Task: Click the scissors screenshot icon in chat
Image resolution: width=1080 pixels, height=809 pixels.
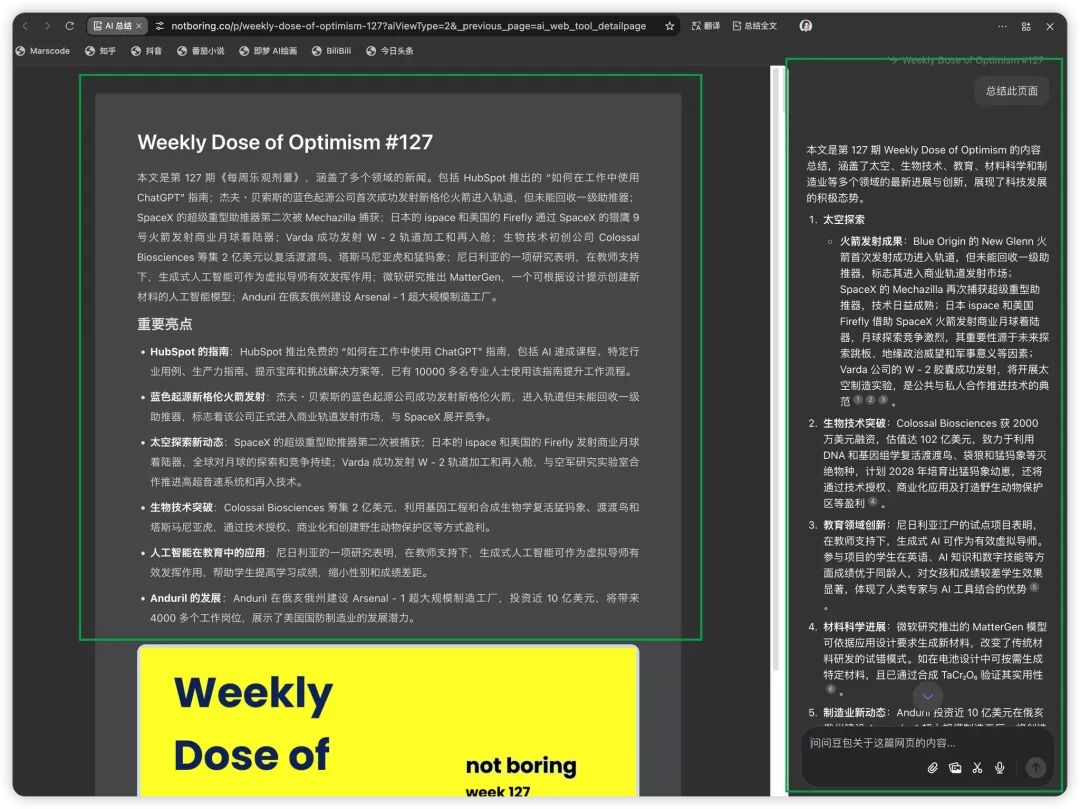Action: pos(977,768)
